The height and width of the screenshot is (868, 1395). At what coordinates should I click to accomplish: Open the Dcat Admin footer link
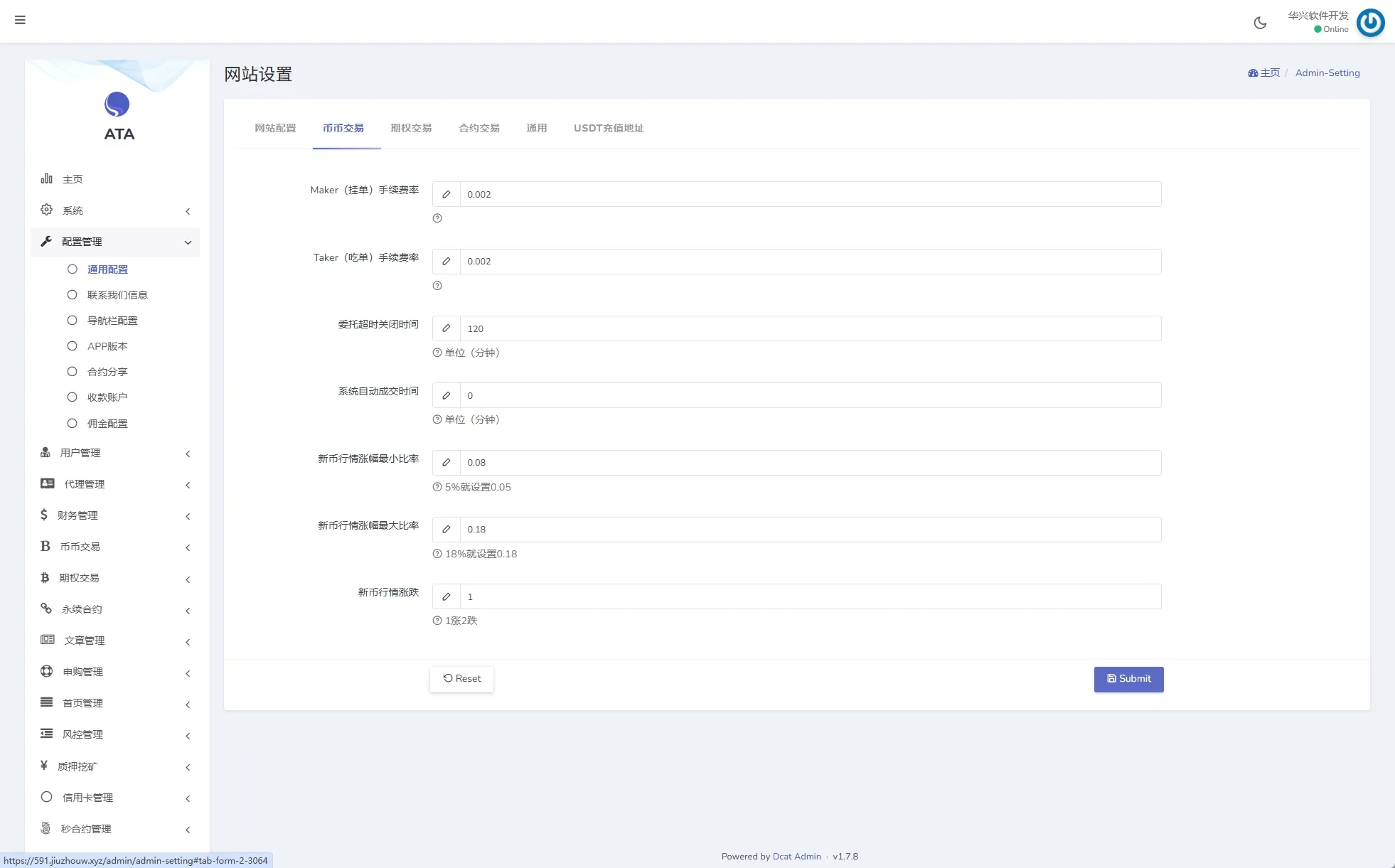click(x=796, y=857)
